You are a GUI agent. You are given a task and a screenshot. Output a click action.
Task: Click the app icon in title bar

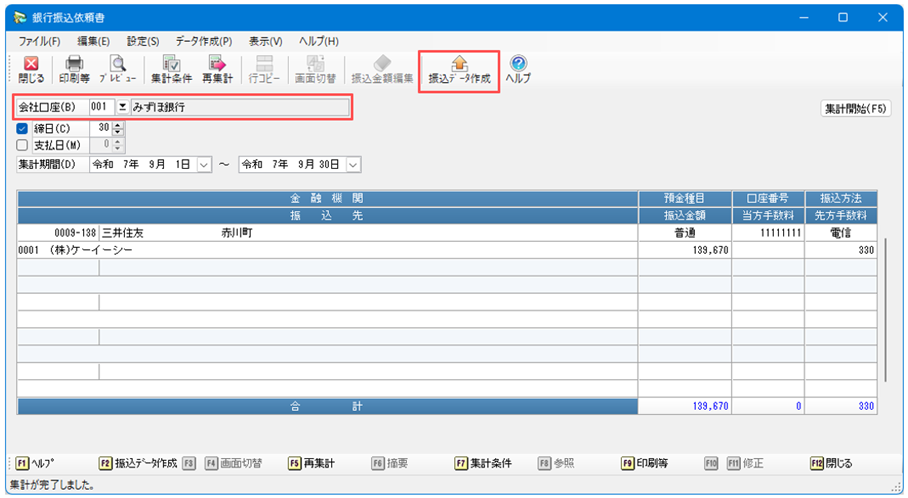tap(17, 17)
